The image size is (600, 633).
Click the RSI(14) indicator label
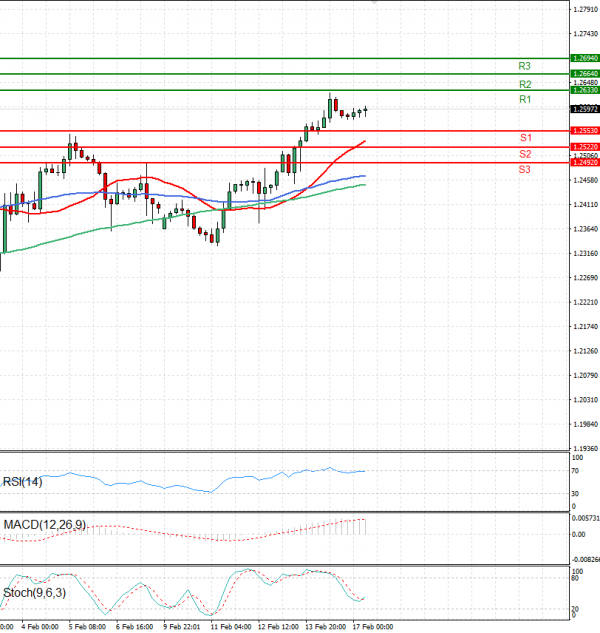(x=22, y=482)
